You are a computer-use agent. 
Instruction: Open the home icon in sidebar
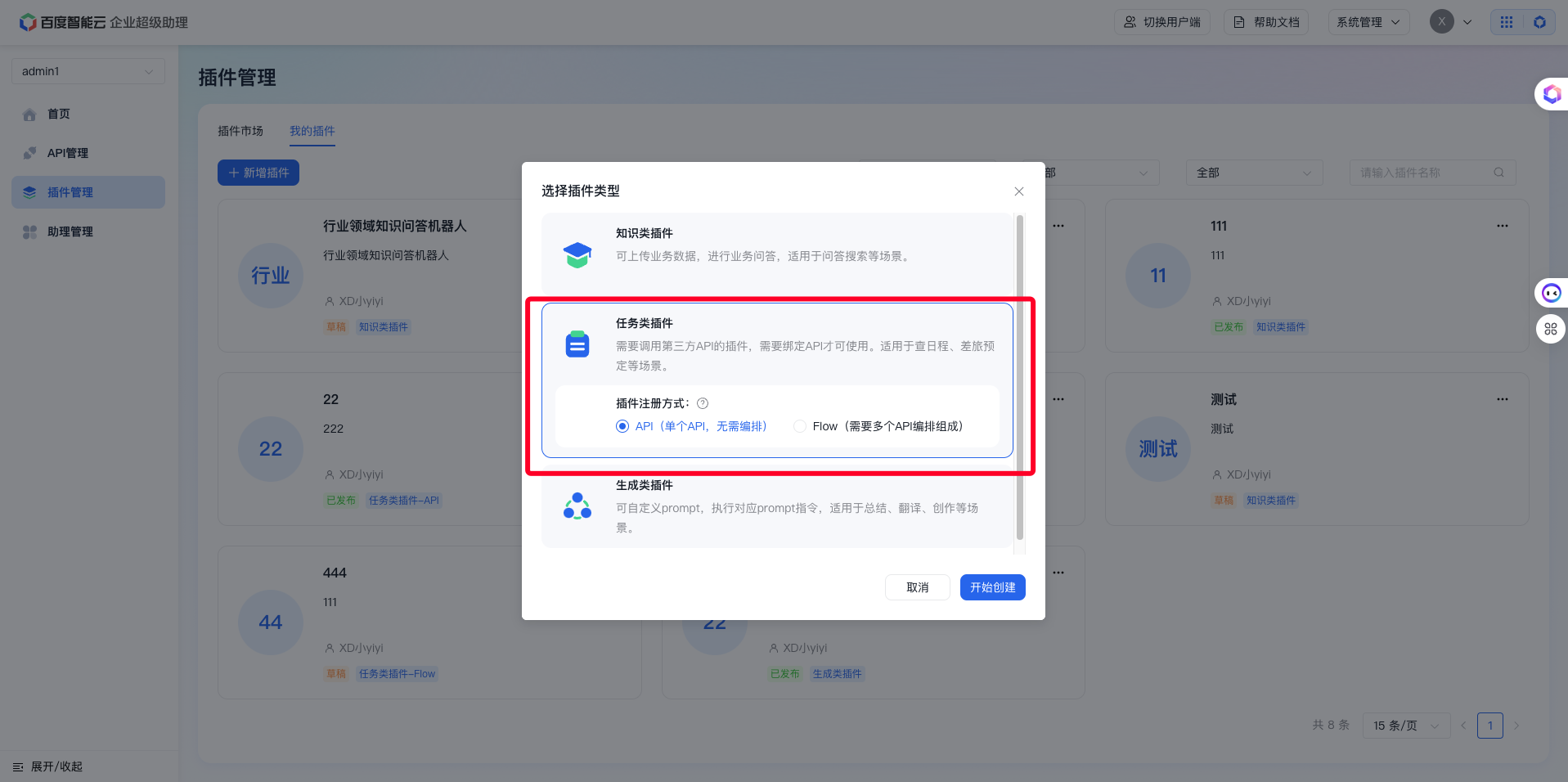[x=29, y=115]
